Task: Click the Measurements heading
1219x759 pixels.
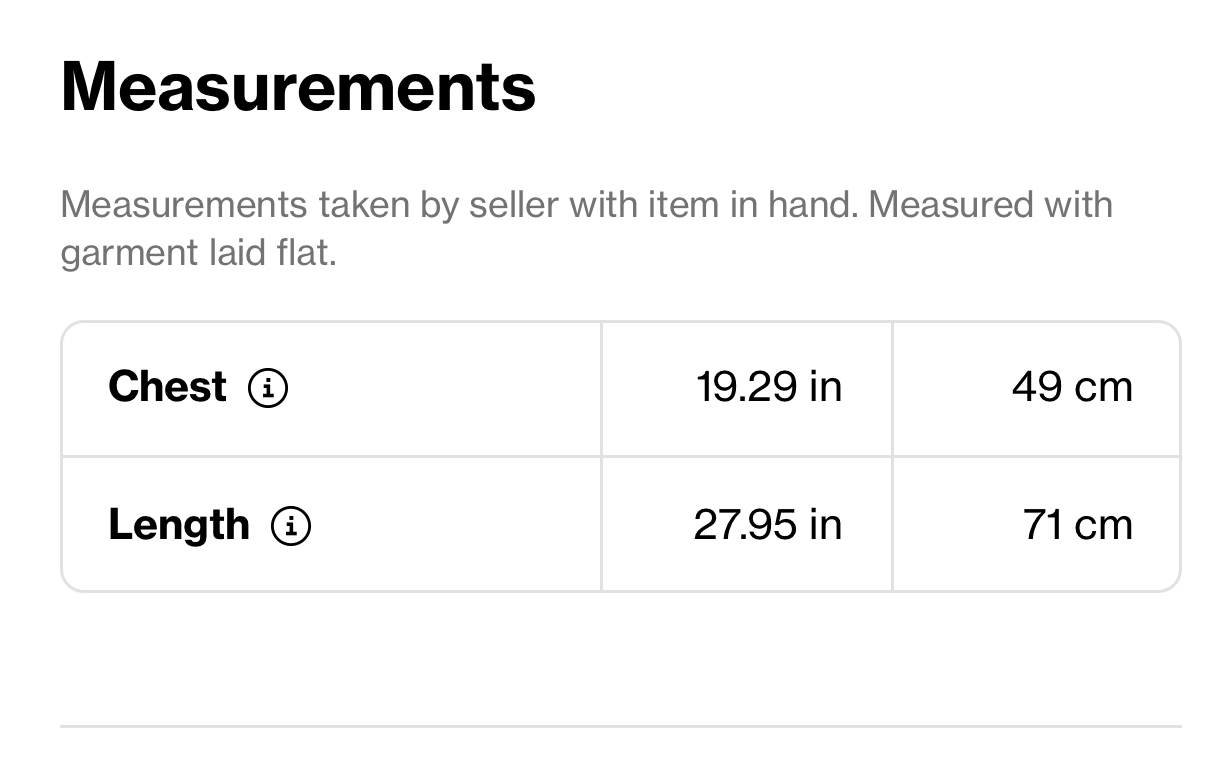Action: [x=298, y=86]
